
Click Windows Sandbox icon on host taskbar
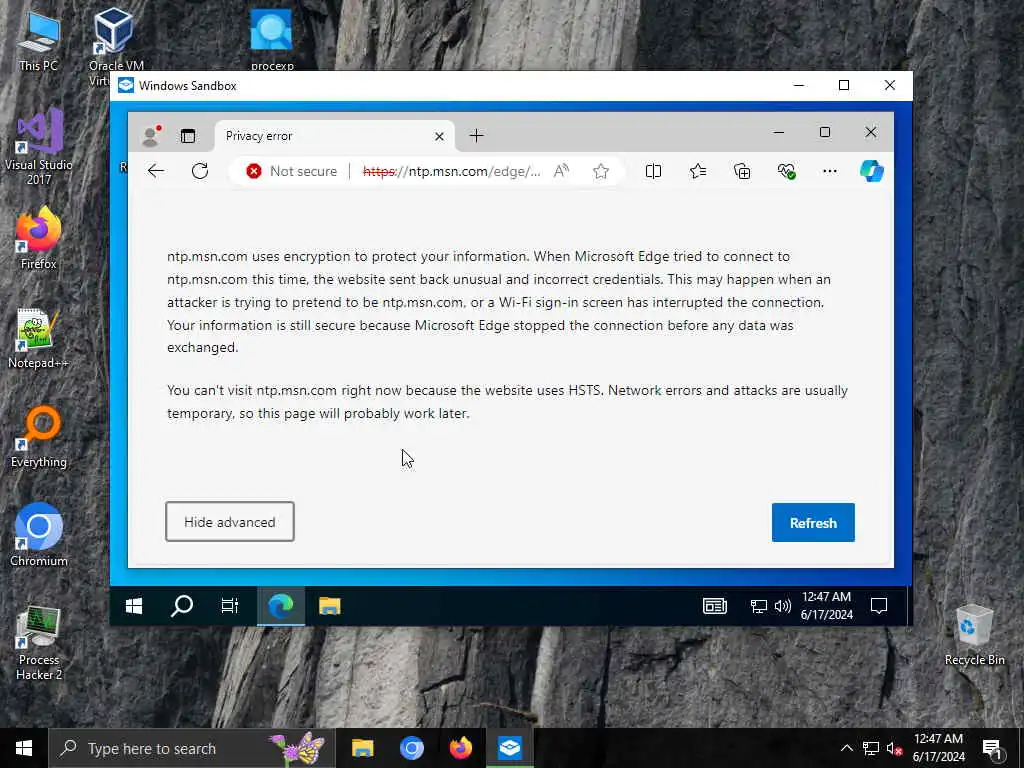tap(509, 748)
